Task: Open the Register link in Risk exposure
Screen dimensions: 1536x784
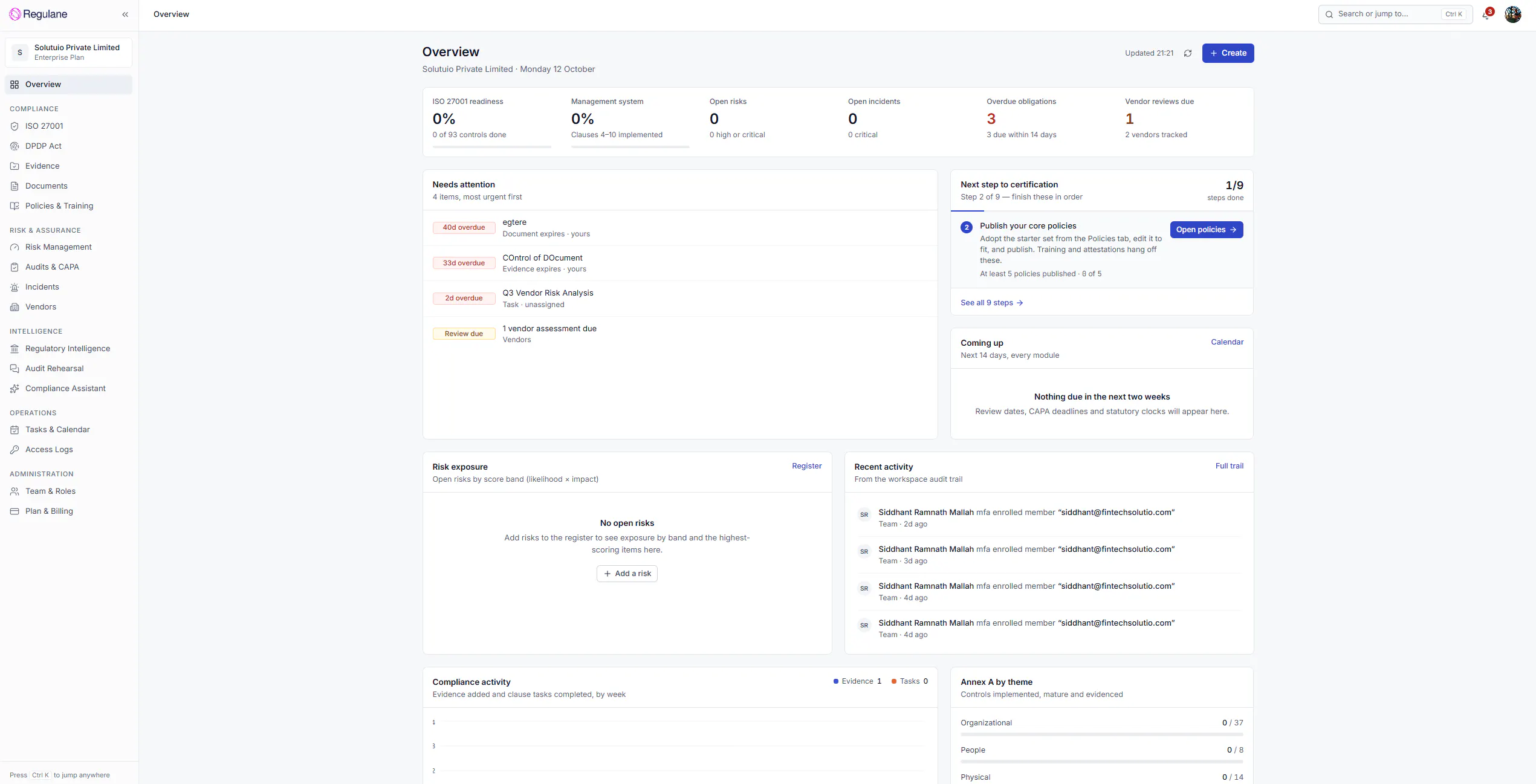Action: pyautogui.click(x=806, y=466)
